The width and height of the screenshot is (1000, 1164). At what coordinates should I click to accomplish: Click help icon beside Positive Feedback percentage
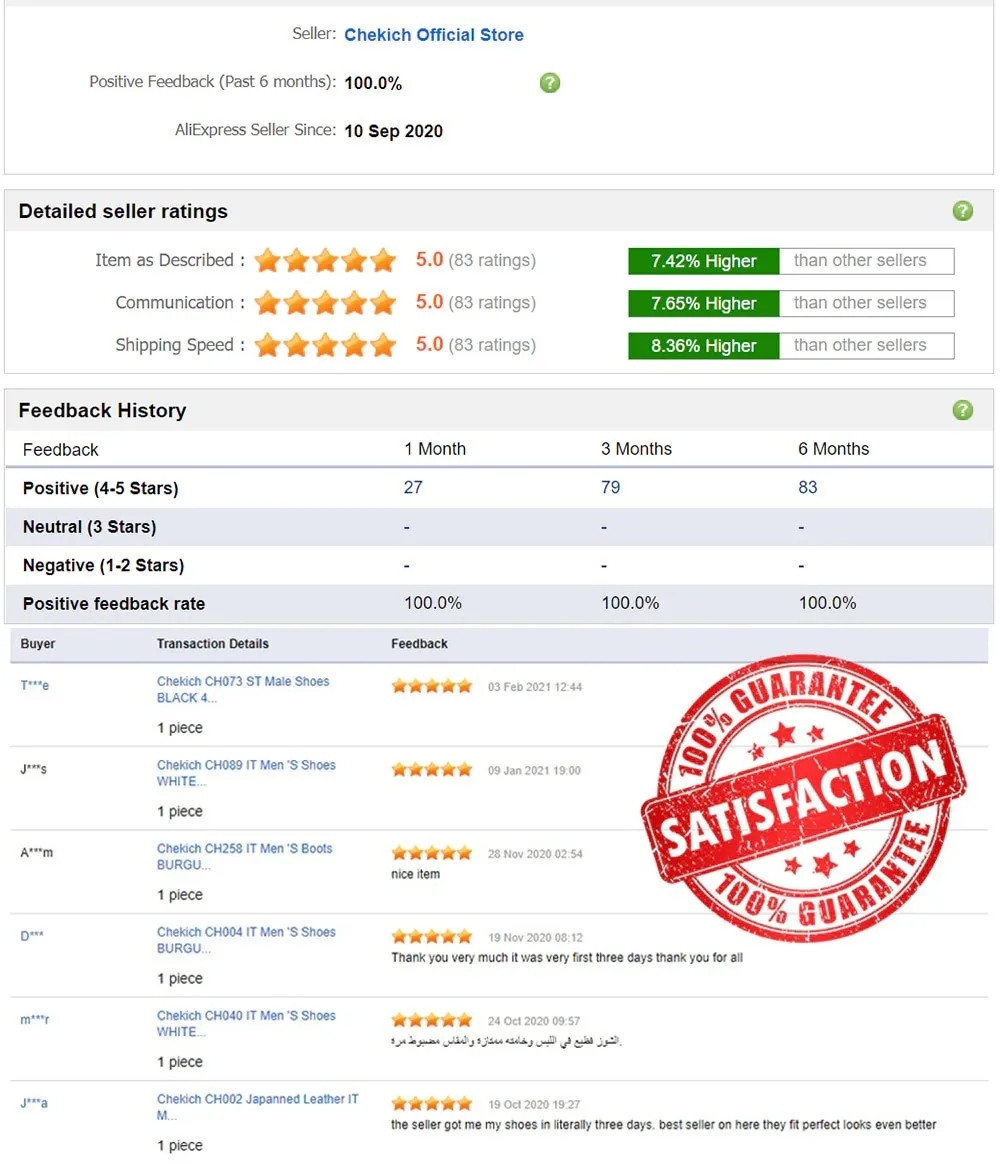coord(550,83)
